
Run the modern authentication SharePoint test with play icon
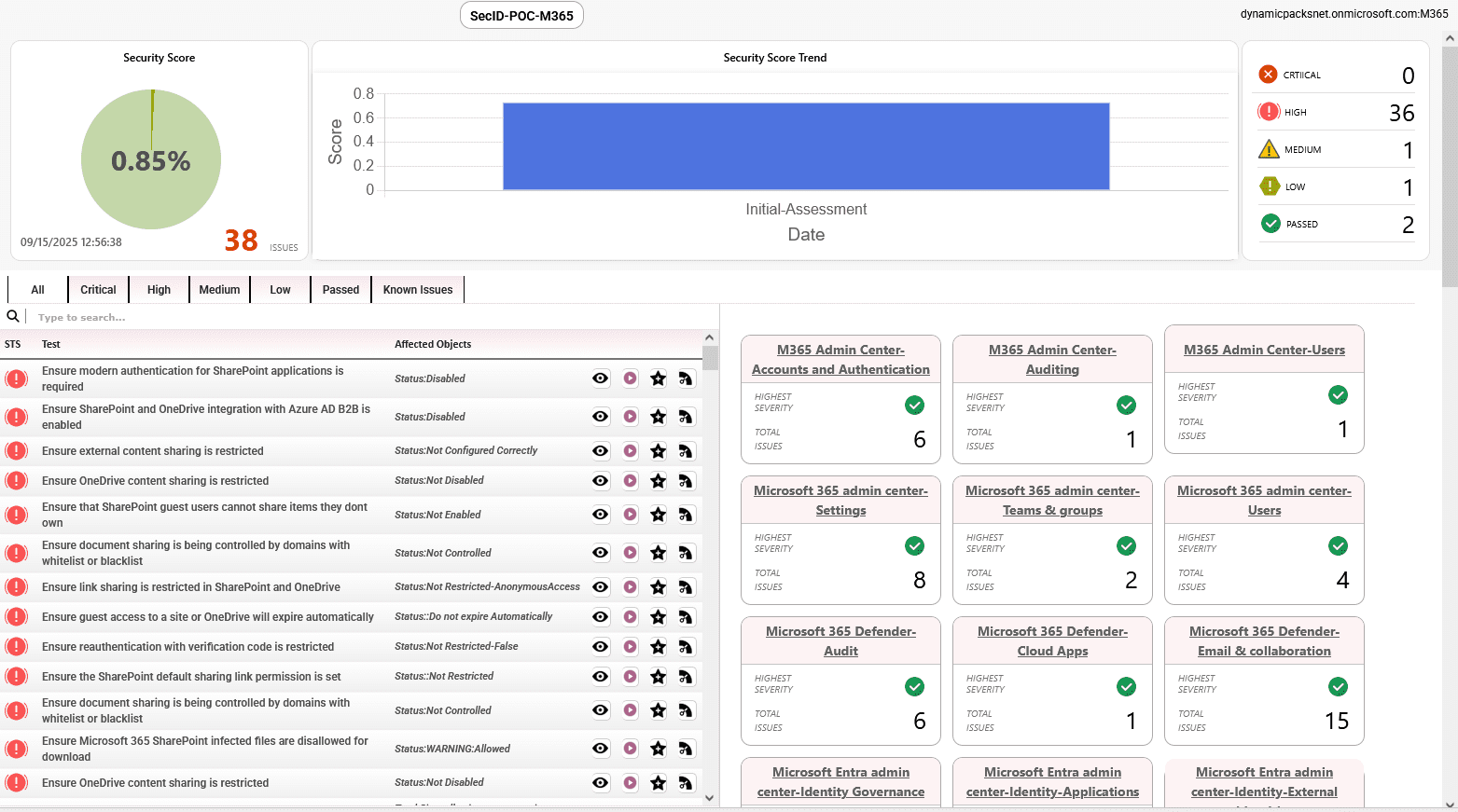(x=631, y=378)
